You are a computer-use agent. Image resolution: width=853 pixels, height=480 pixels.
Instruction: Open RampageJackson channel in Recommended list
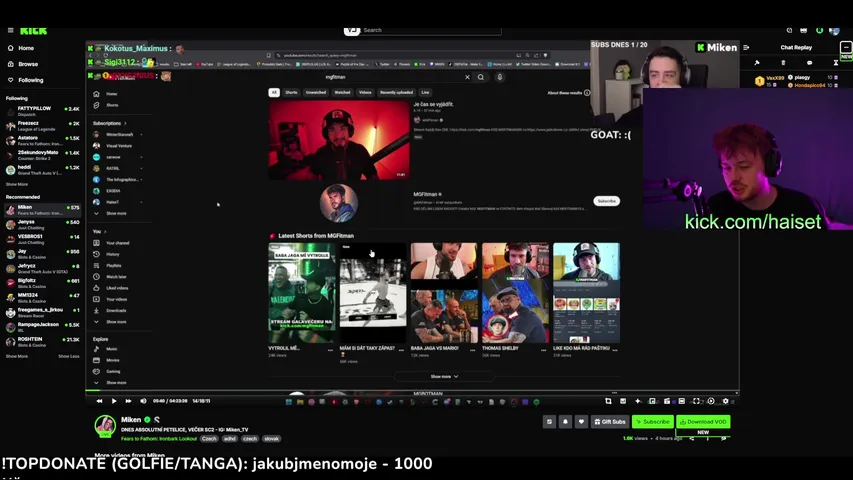point(42,327)
